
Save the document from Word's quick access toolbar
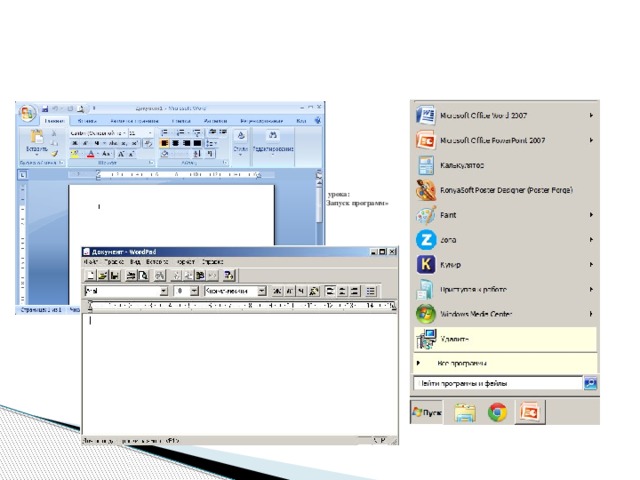pyautogui.click(x=45, y=109)
